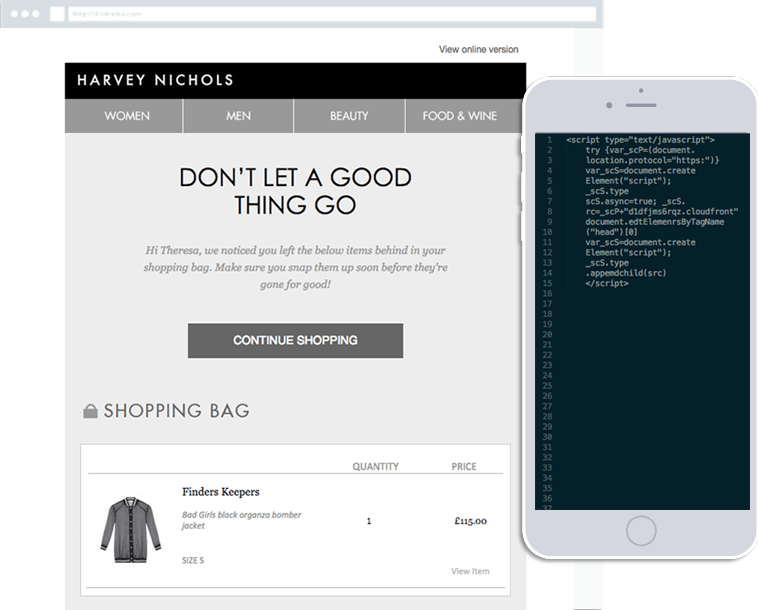Click the Price column header
Screen dimensions: 758x610
[x=464, y=466]
